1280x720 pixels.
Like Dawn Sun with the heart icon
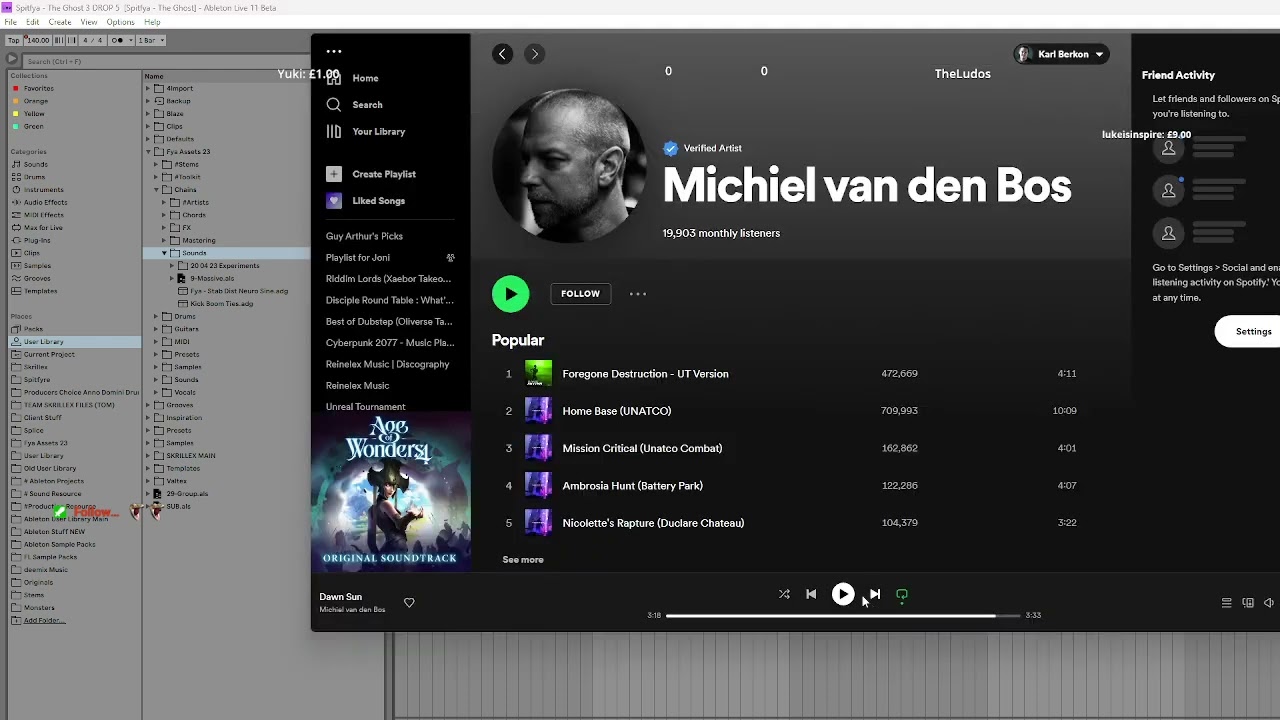(x=409, y=602)
